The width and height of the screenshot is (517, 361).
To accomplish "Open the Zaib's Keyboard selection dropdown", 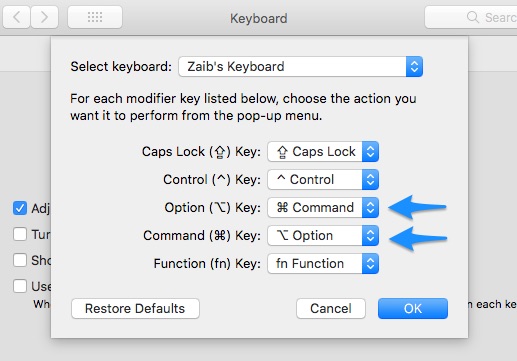I will click(301, 67).
